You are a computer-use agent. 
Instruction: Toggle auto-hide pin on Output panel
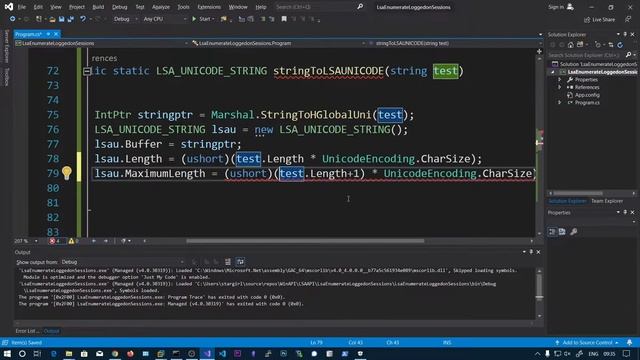pyautogui.click(x=531, y=252)
